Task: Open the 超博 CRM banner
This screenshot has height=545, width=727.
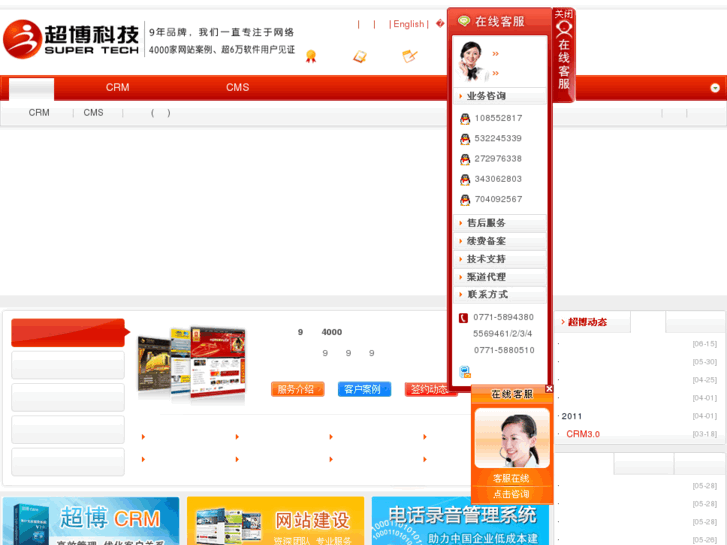Action: click(x=91, y=521)
